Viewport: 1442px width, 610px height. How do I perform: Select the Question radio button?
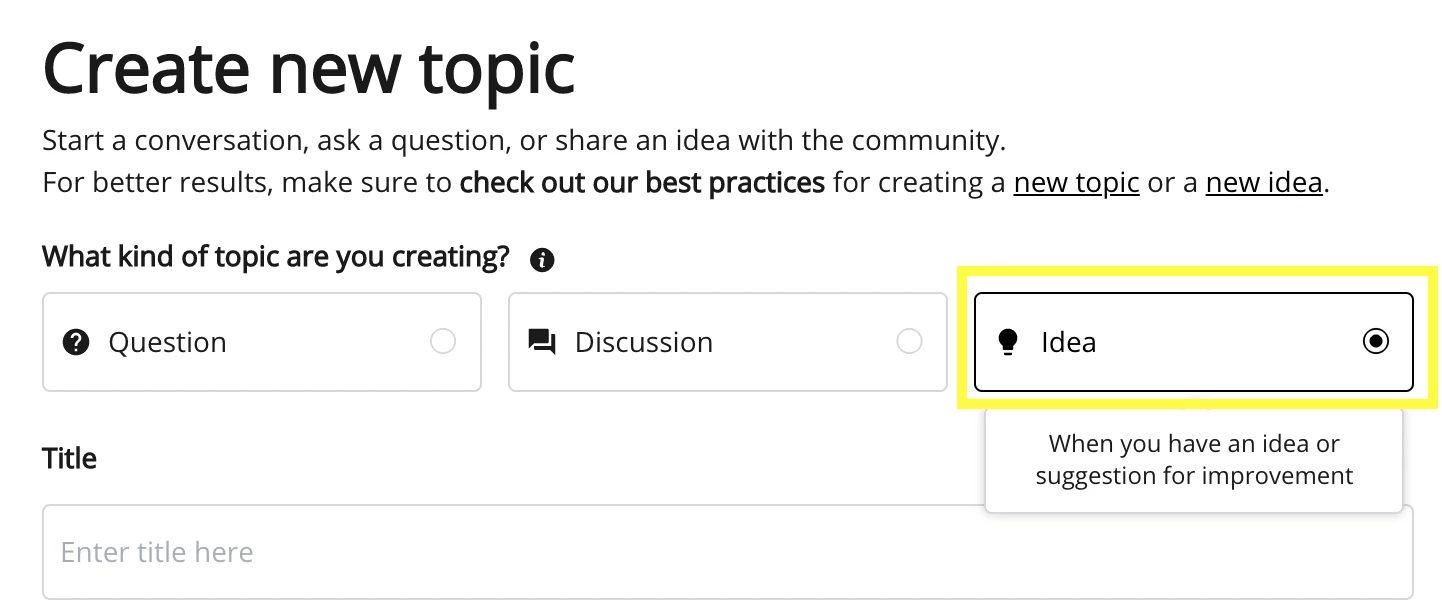coord(443,342)
